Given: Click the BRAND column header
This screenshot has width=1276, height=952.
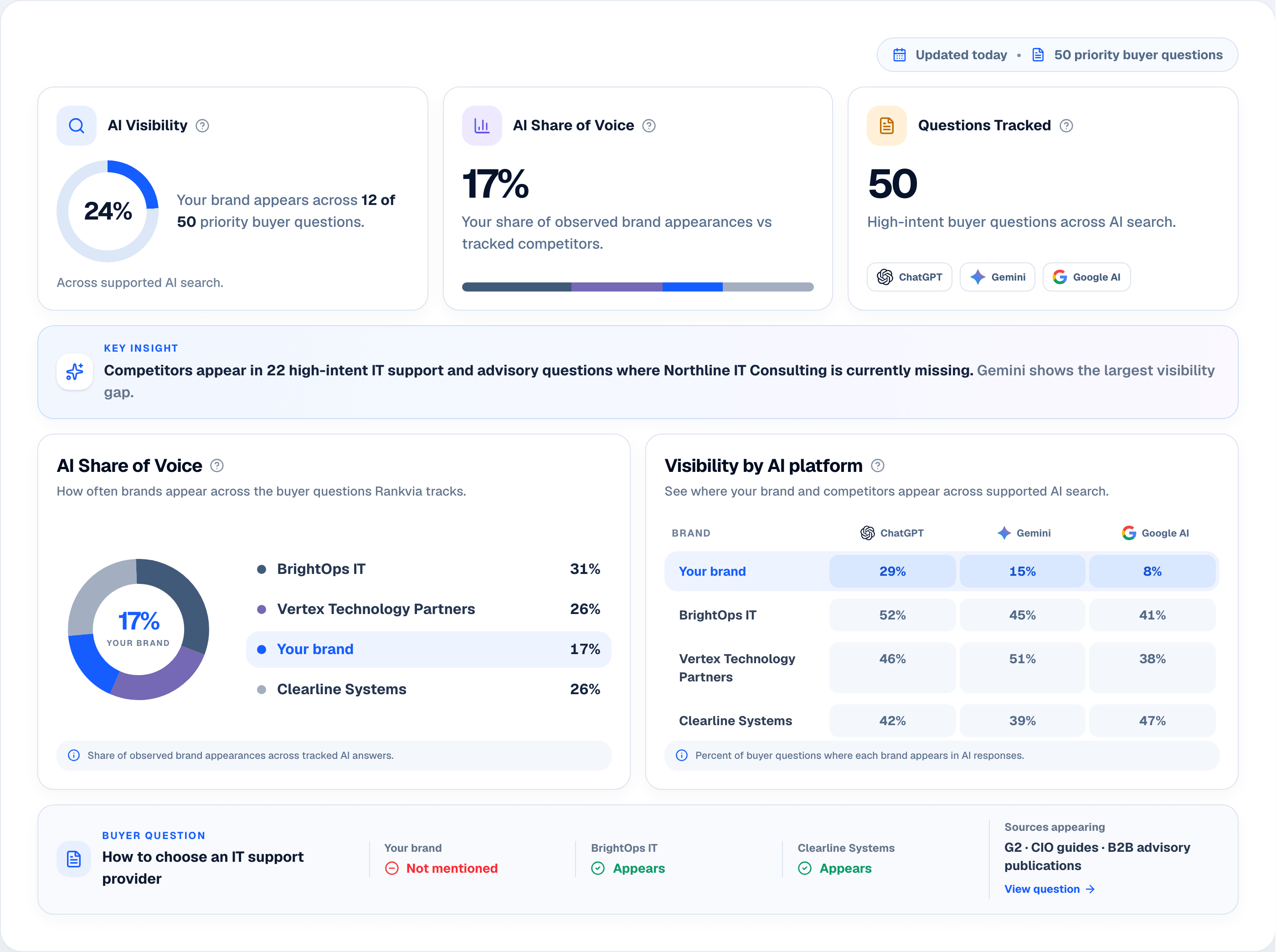Looking at the screenshot, I should [x=691, y=533].
